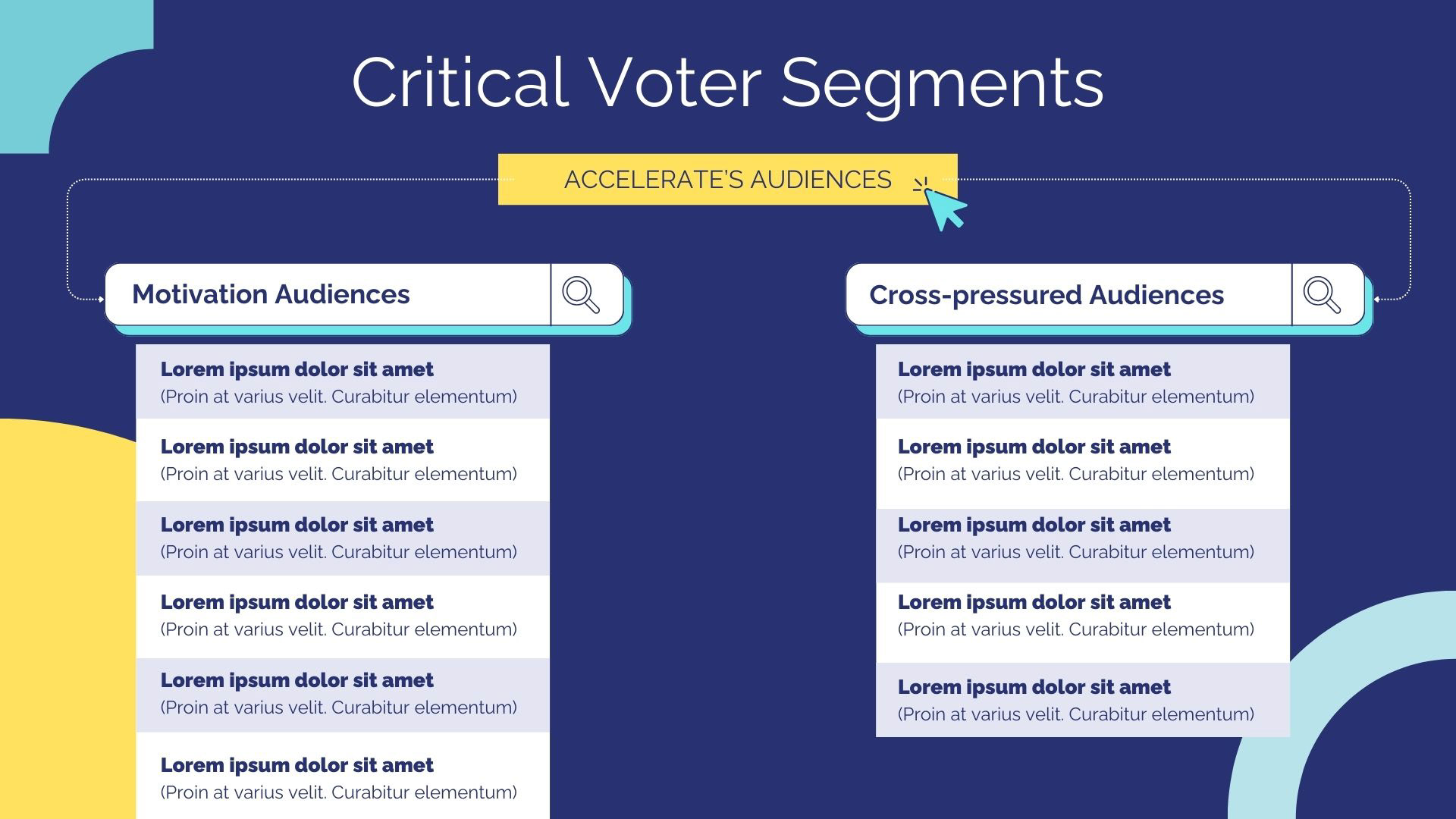Select fifth list row under Motivation Audiences

(x=342, y=694)
